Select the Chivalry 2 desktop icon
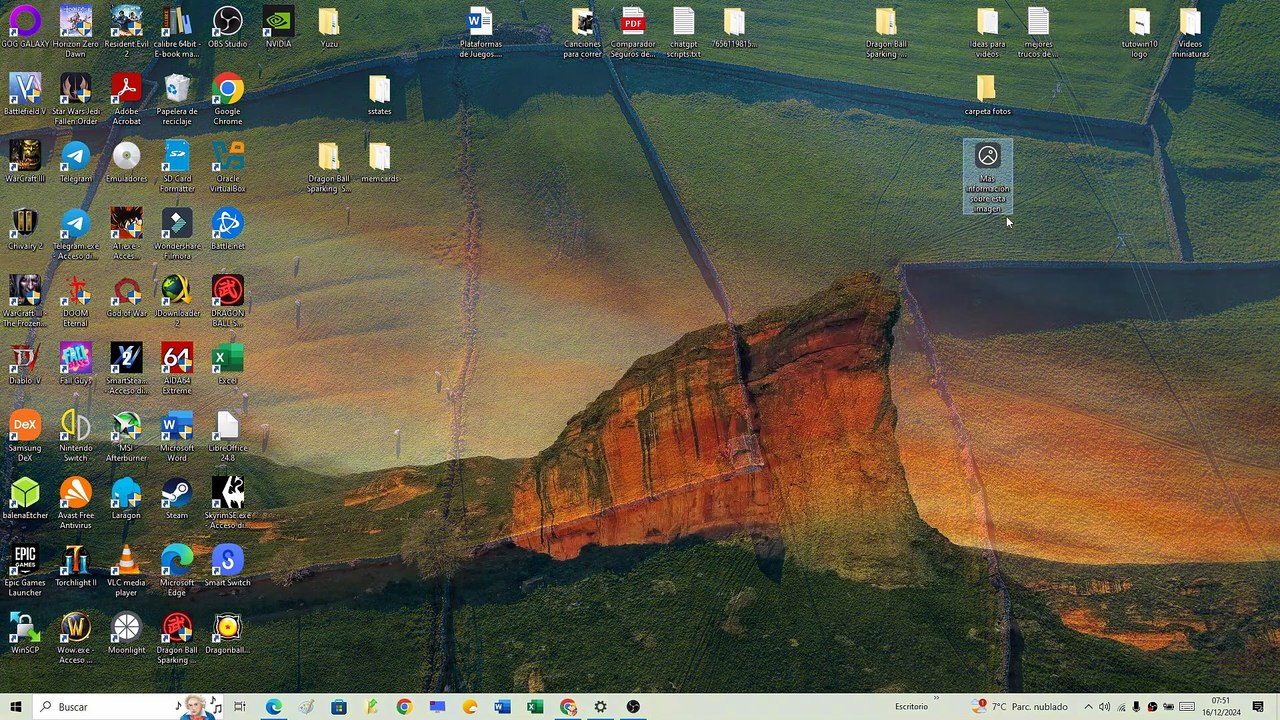The image size is (1280, 720). tap(25, 229)
